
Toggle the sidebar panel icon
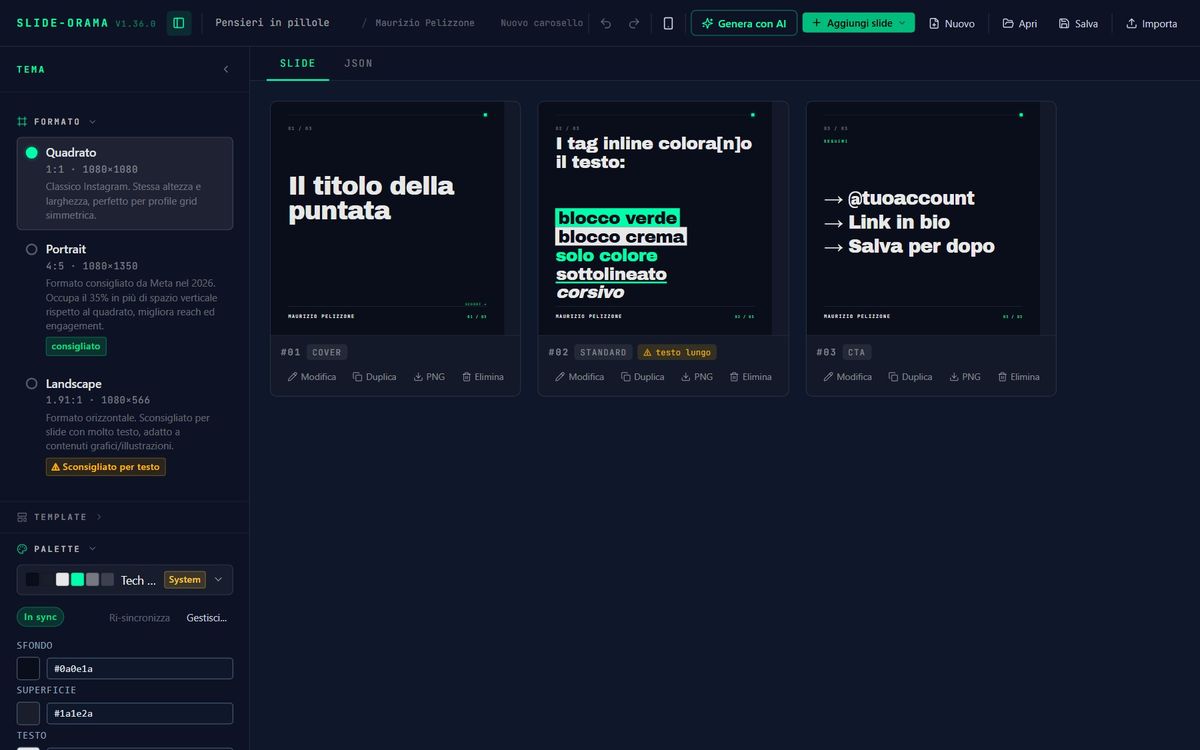[x=179, y=23]
